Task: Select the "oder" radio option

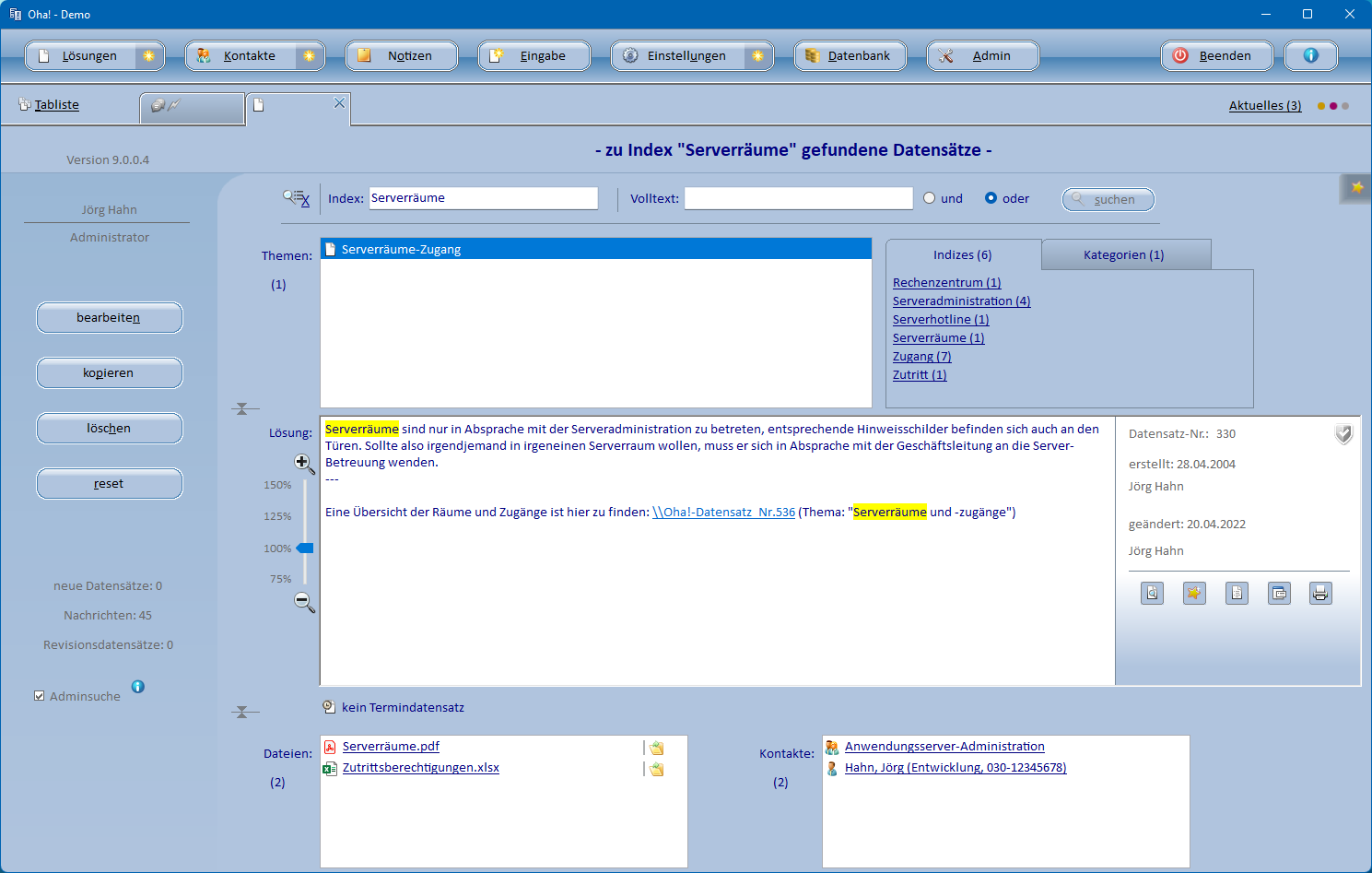Action: [991, 198]
